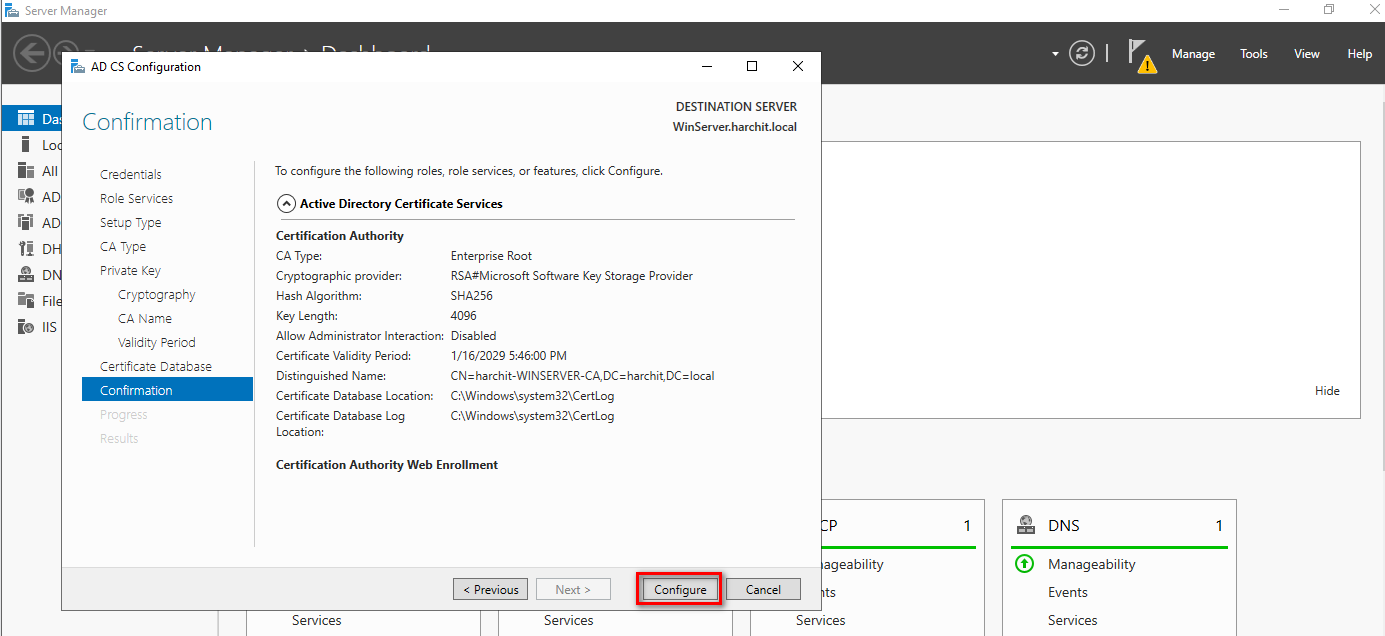Open the DHCP sidebar icon

[26, 249]
